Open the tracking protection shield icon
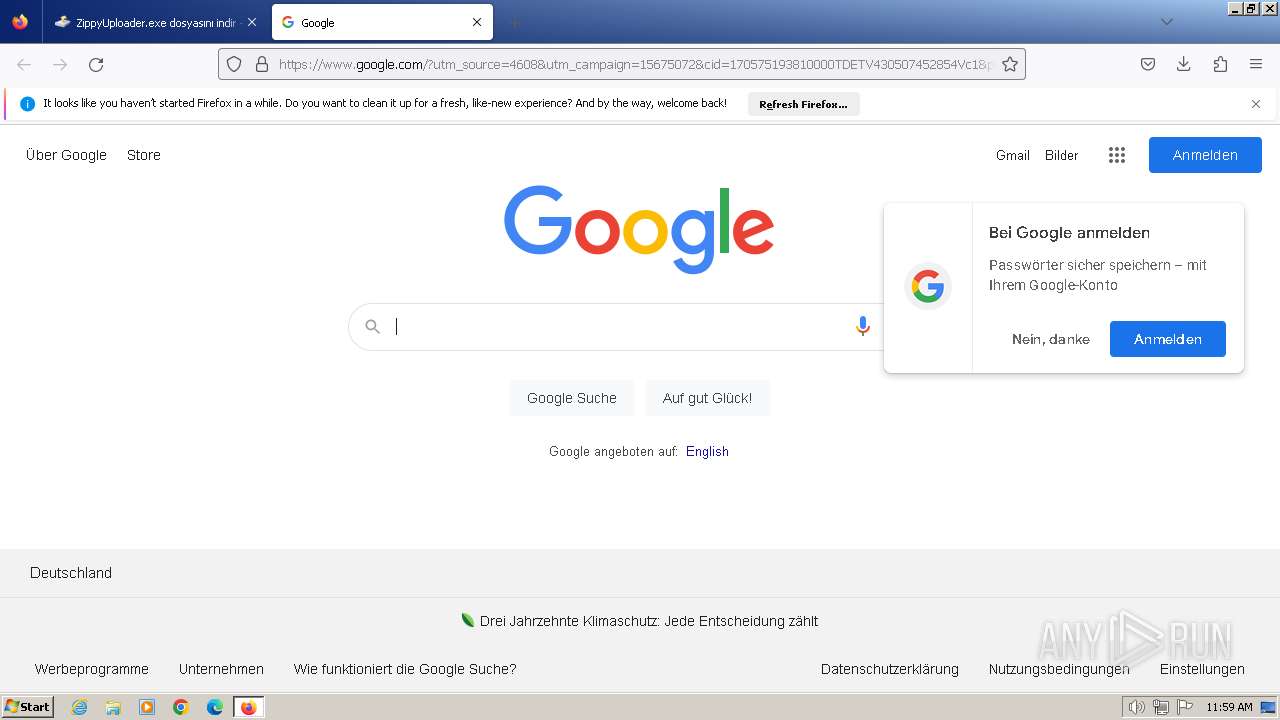Screen dimensions: 1280x720 [234, 64]
